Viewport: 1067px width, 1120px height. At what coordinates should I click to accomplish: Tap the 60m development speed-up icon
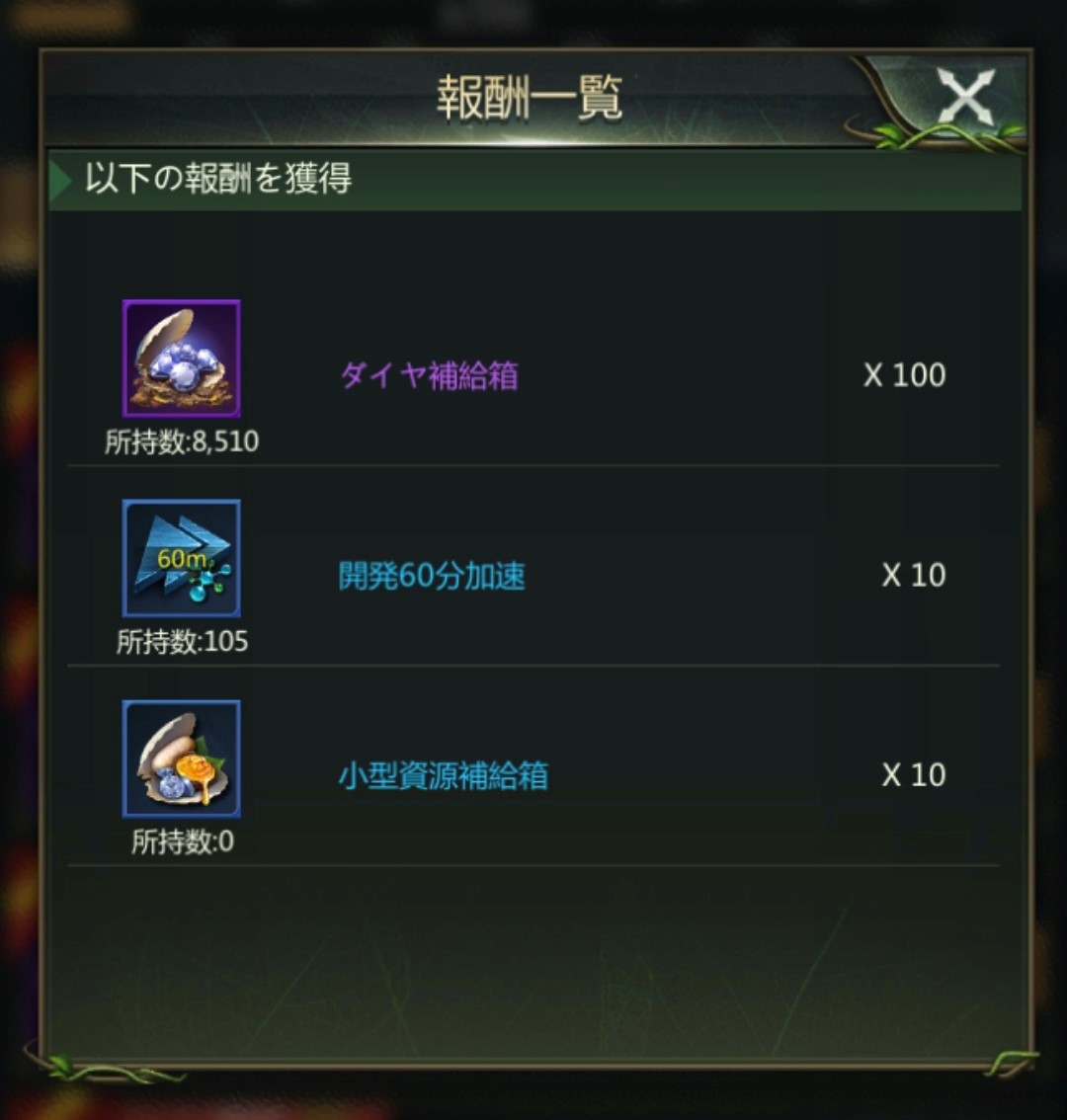pyautogui.click(x=182, y=559)
